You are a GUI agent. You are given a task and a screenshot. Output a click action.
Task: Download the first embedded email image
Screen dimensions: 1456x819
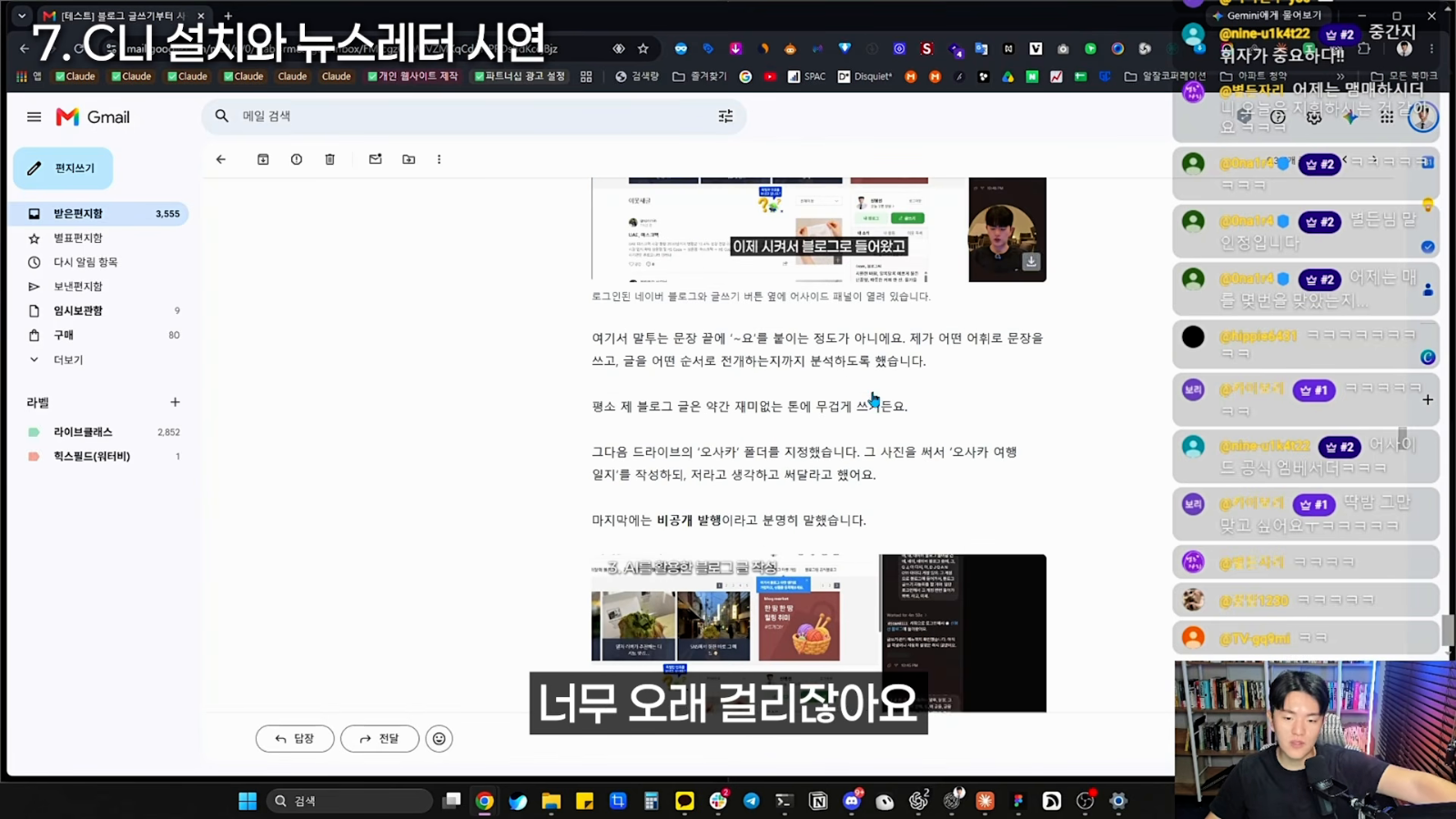pyautogui.click(x=1031, y=261)
